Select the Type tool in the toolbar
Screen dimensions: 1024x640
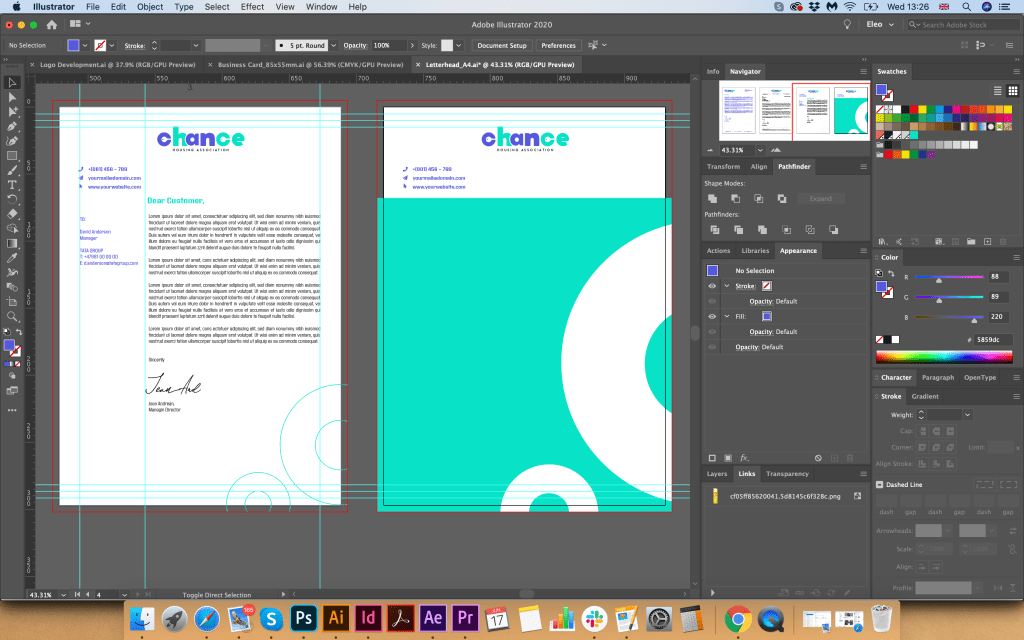(13, 185)
